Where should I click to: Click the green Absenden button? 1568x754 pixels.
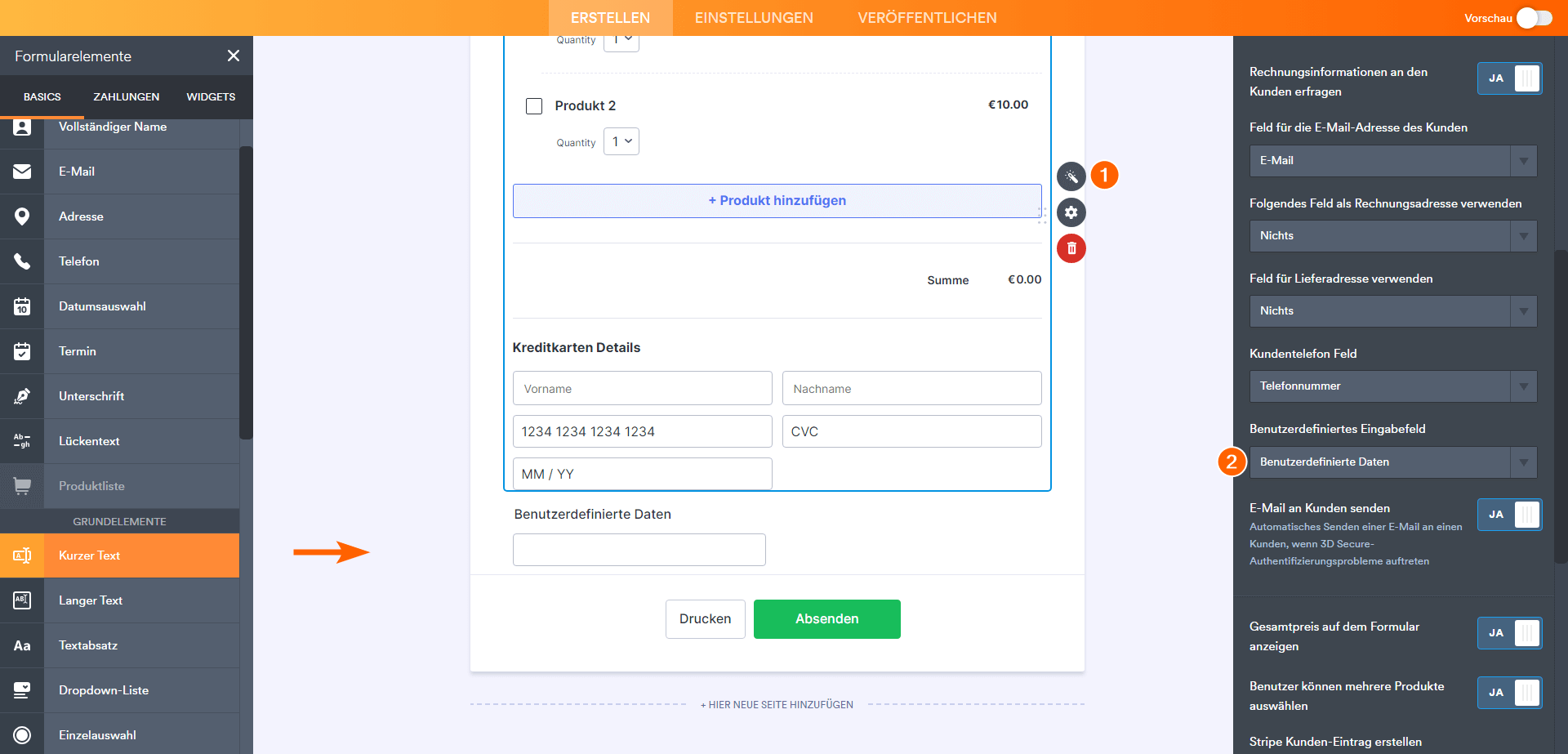826,619
